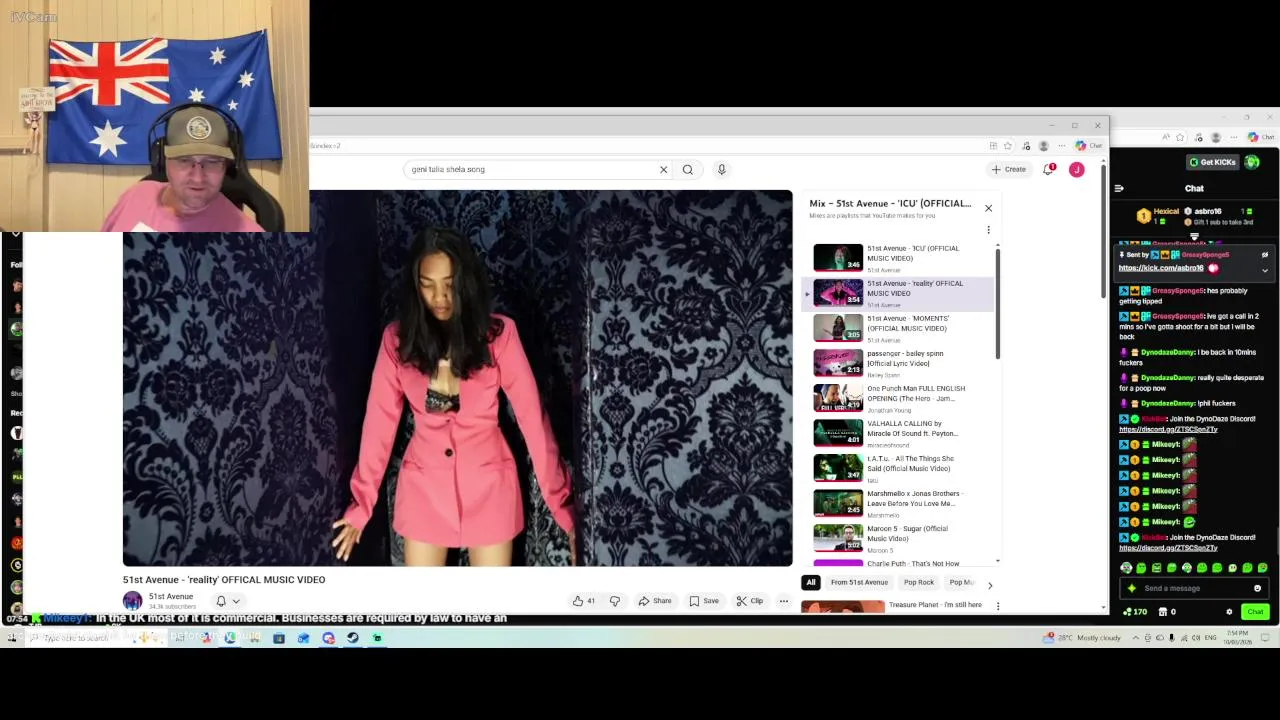This screenshot has width=1280, height=720.
Task: Open Steam from the taskbar
Action: (x=353, y=637)
